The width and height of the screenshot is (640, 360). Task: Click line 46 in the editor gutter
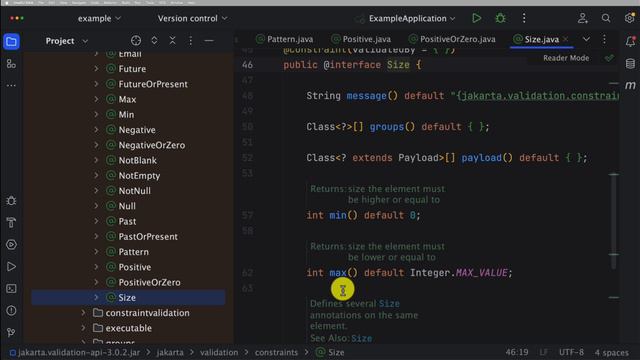point(247,65)
